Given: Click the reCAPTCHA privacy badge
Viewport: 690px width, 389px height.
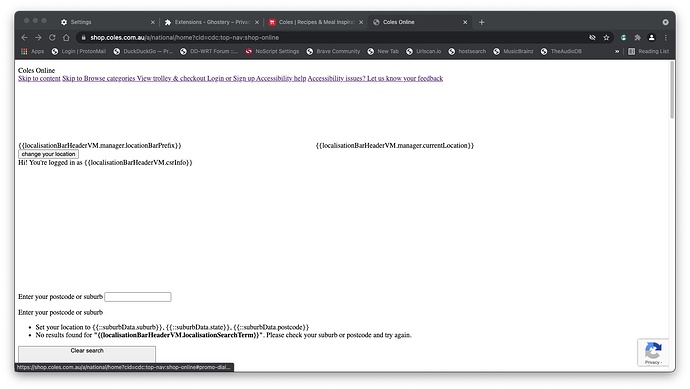Looking at the screenshot, I should (653, 352).
